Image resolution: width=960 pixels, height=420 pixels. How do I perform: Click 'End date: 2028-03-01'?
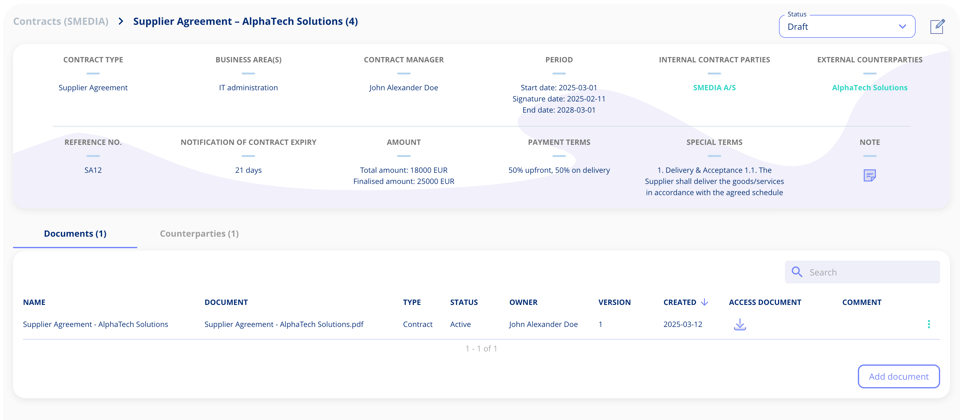(x=558, y=110)
